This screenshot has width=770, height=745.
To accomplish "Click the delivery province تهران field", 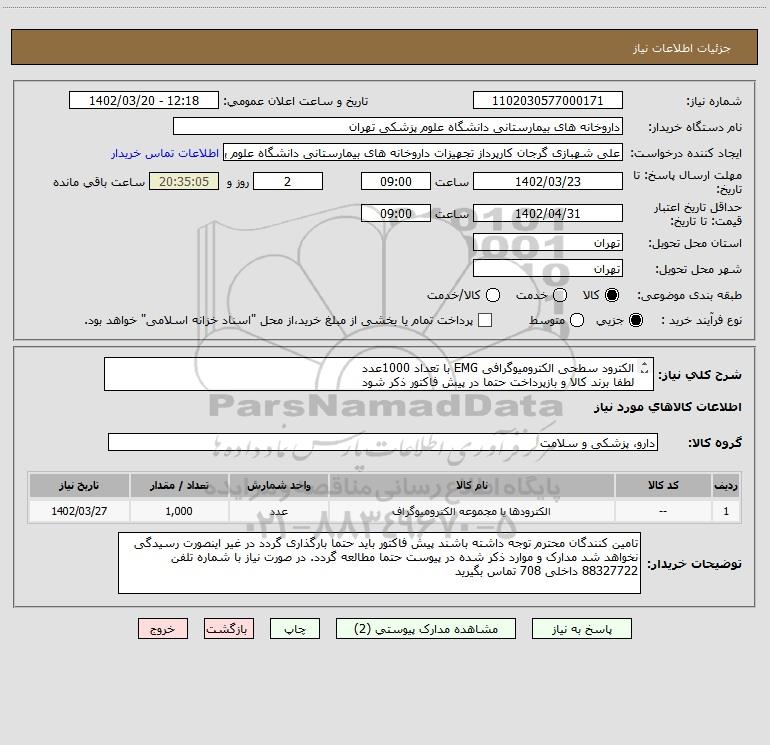I will (x=548, y=243).
